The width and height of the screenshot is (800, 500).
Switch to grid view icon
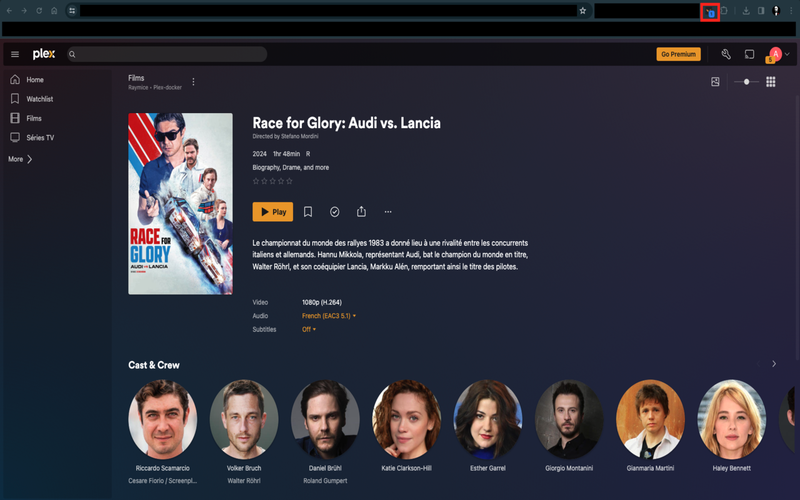tap(771, 82)
